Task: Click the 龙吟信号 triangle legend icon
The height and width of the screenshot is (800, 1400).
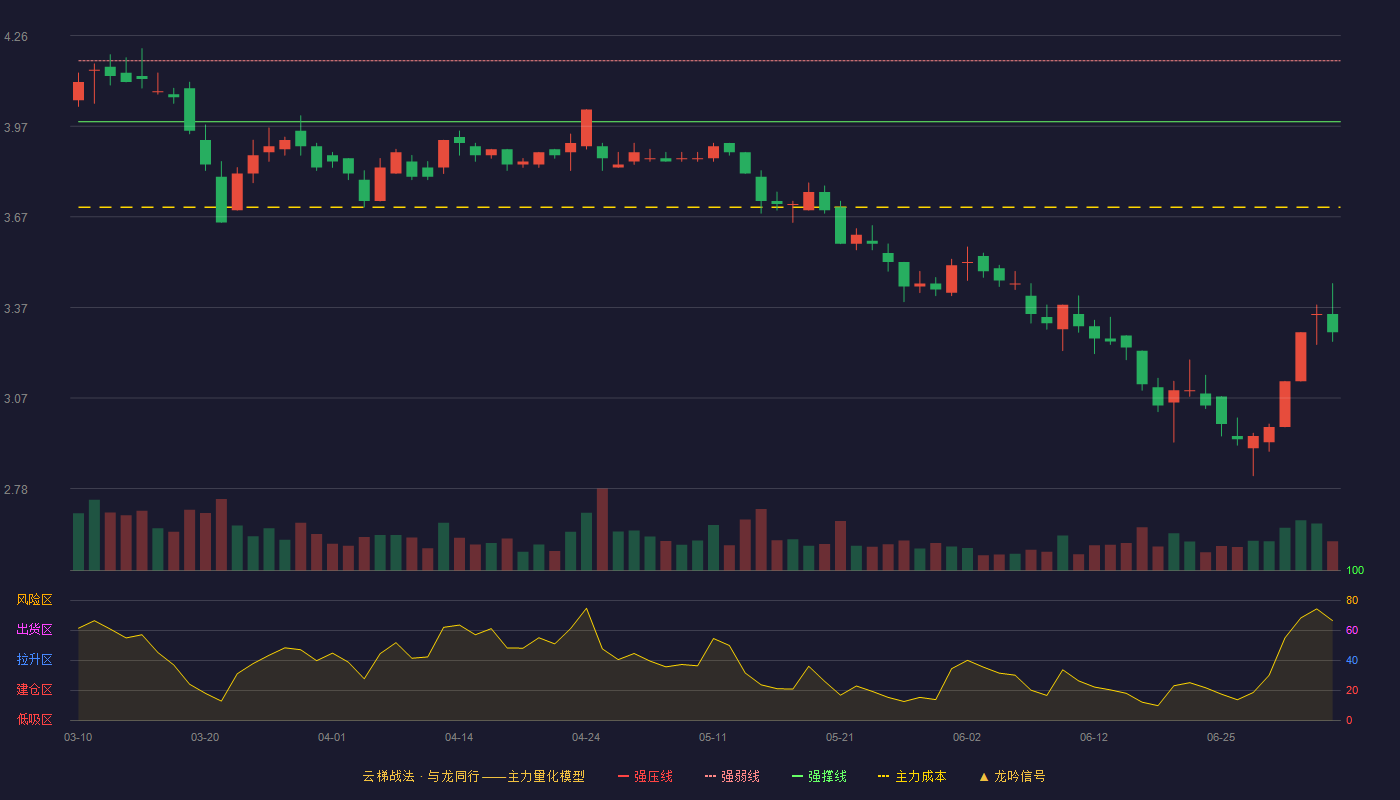Action: [x=984, y=776]
